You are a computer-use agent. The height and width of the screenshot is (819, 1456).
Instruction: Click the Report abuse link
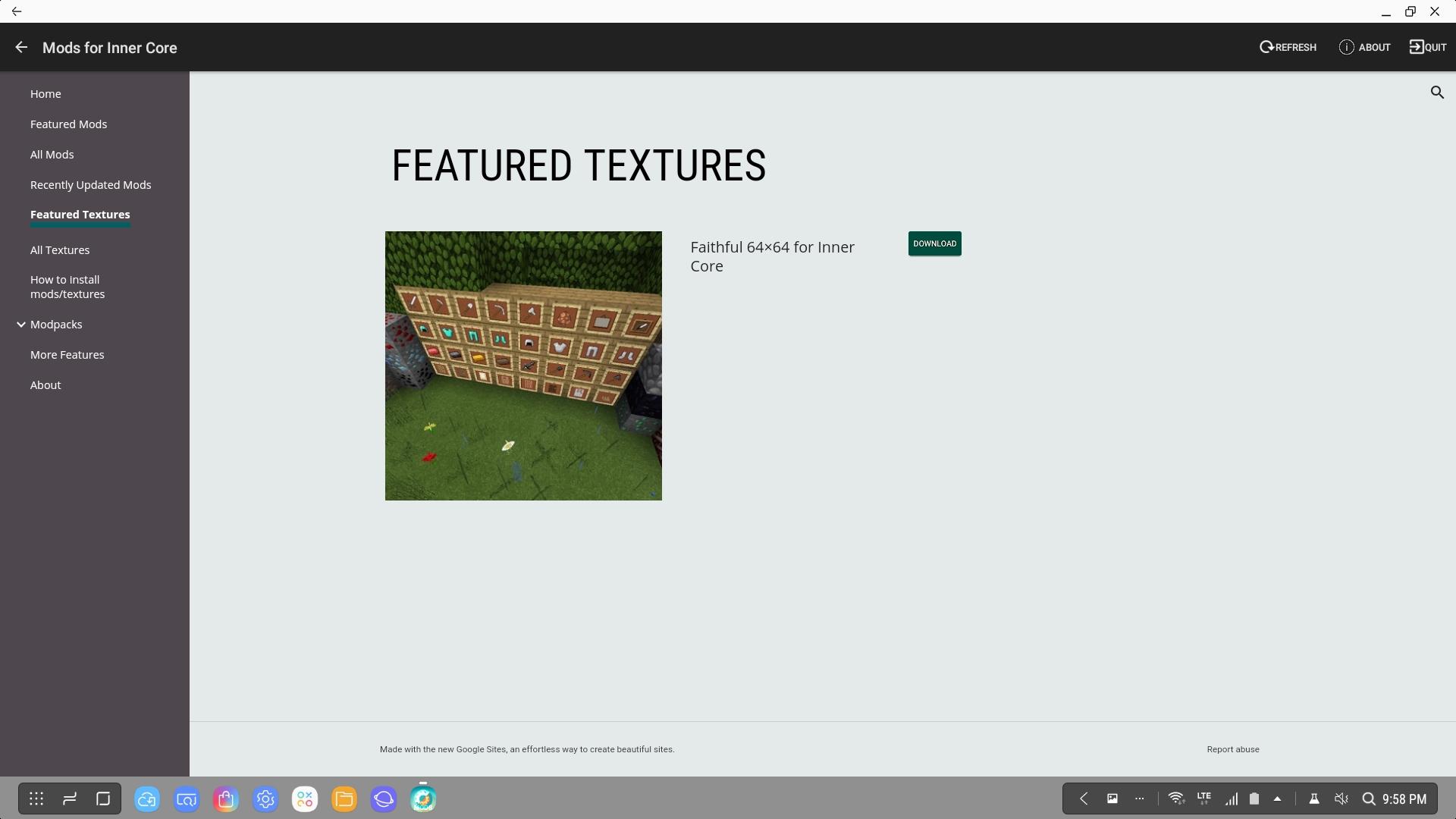pyautogui.click(x=1233, y=749)
